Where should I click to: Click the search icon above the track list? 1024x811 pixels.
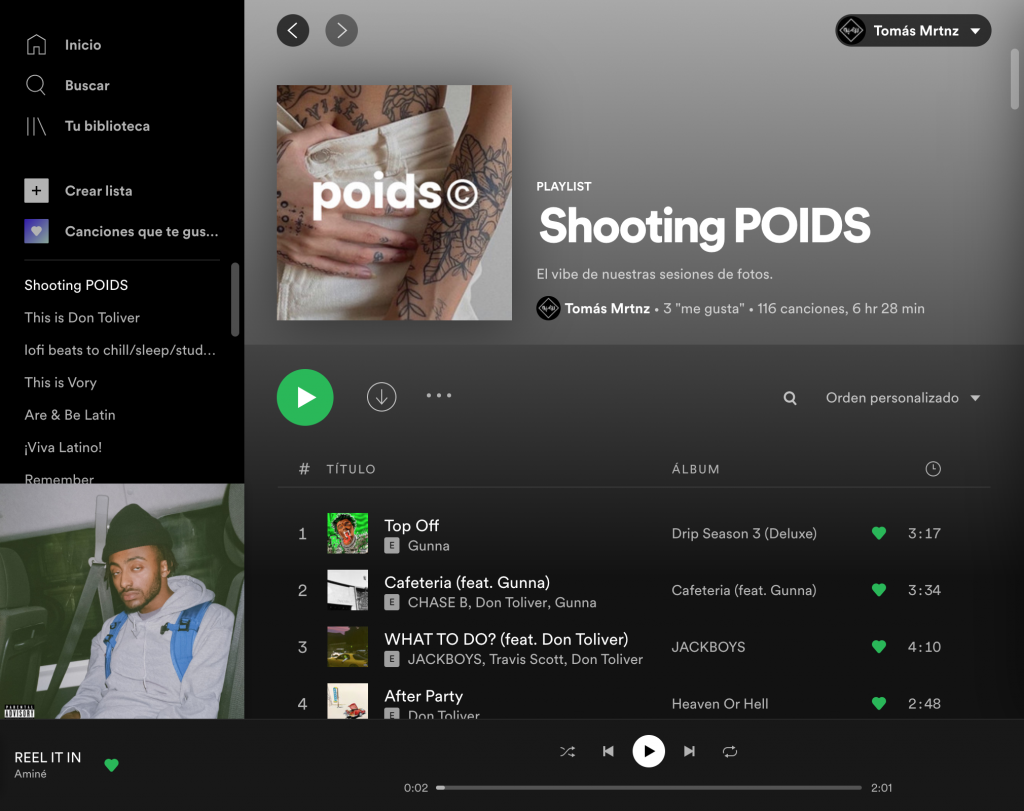[789, 397]
